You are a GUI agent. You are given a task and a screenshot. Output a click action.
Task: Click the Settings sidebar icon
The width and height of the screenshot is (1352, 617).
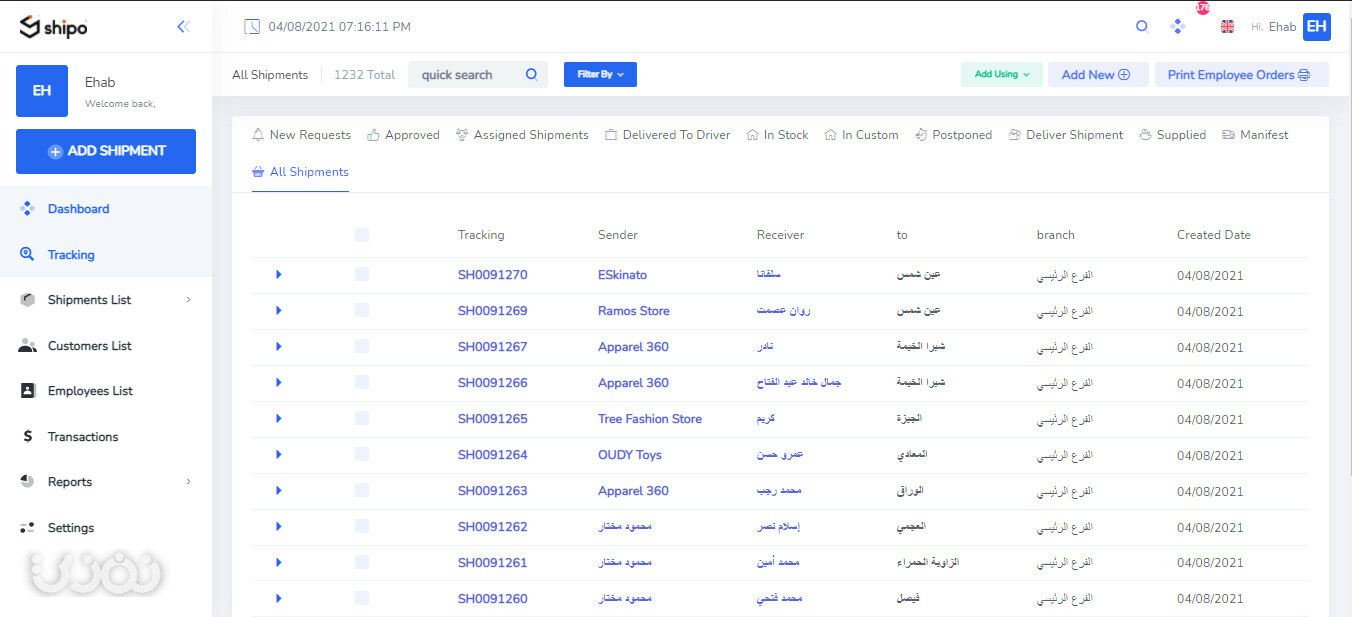pyautogui.click(x=28, y=527)
